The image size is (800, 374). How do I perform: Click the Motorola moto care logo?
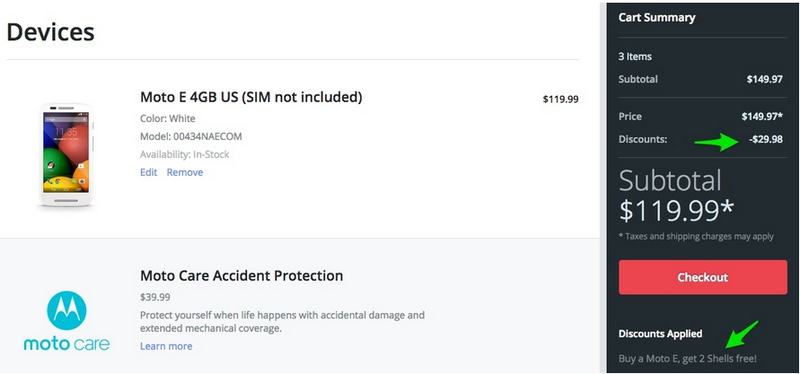pos(66,321)
